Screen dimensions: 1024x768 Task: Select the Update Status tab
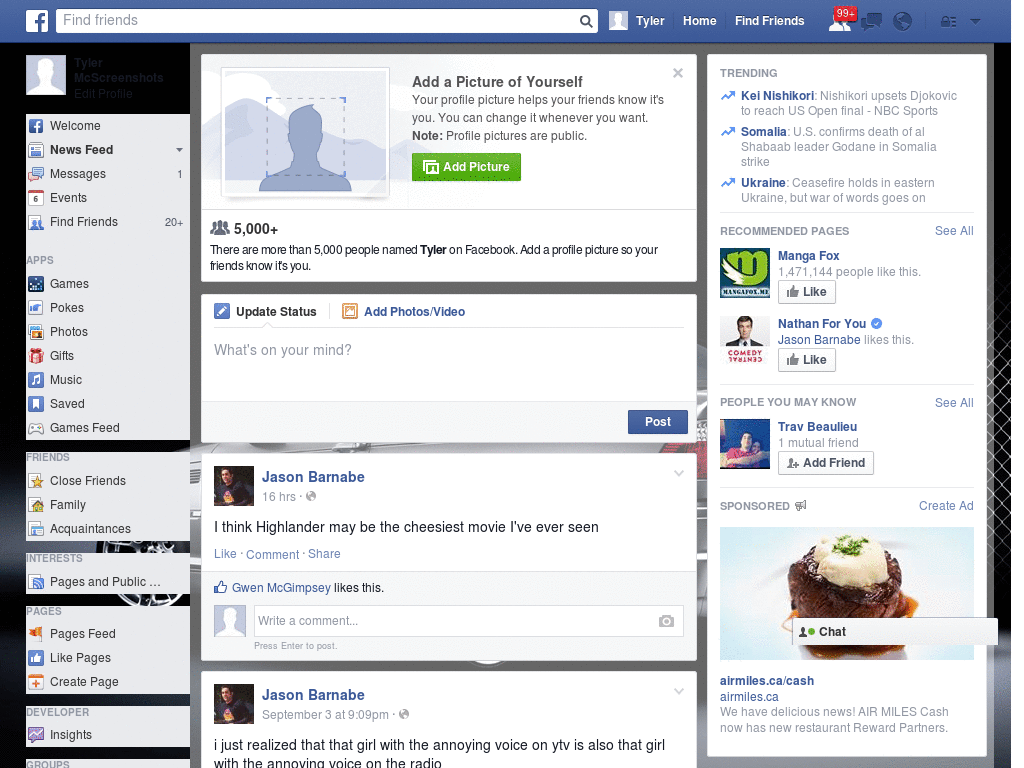[x=266, y=312]
